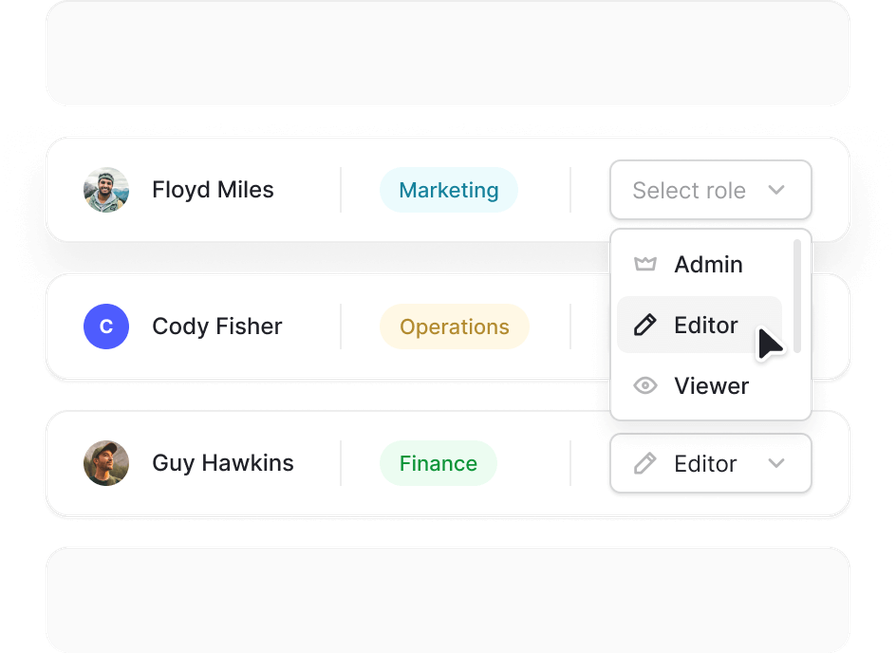Click pencil icon in Guy Hawkins role box

pos(645,464)
